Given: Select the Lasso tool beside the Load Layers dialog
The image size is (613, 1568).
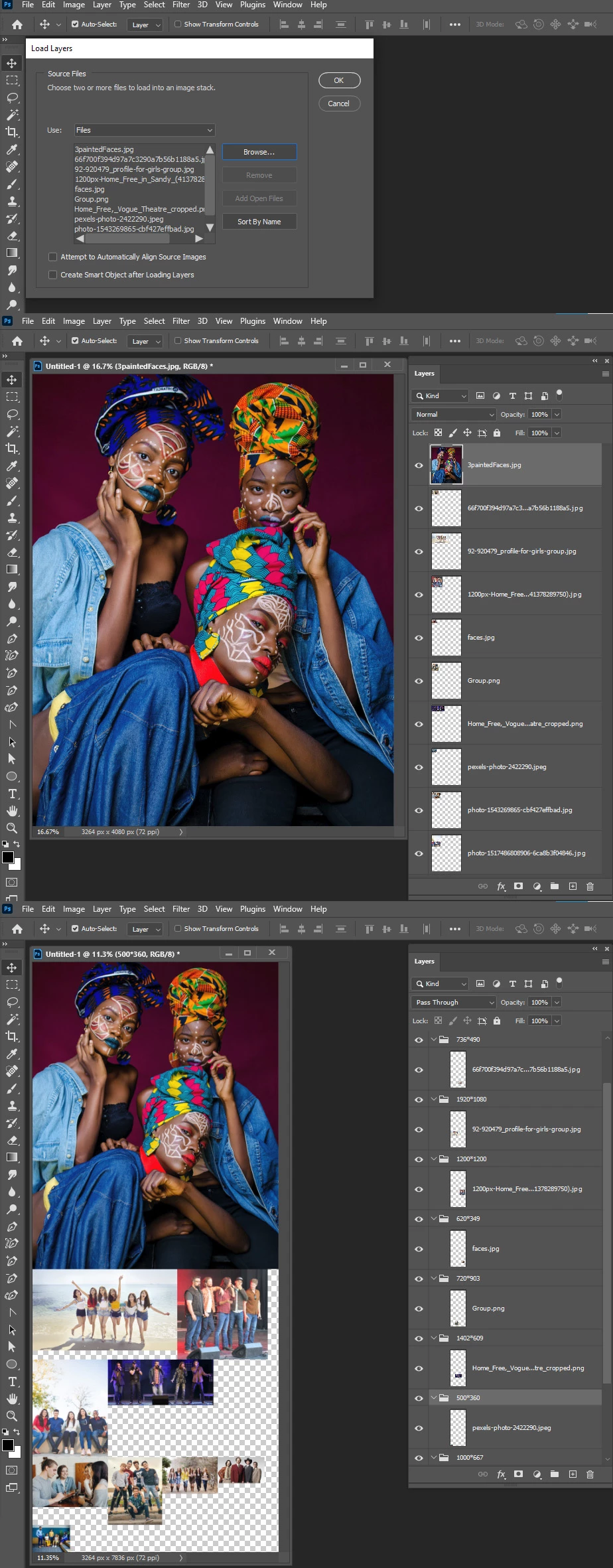Looking at the screenshot, I should click(x=12, y=98).
